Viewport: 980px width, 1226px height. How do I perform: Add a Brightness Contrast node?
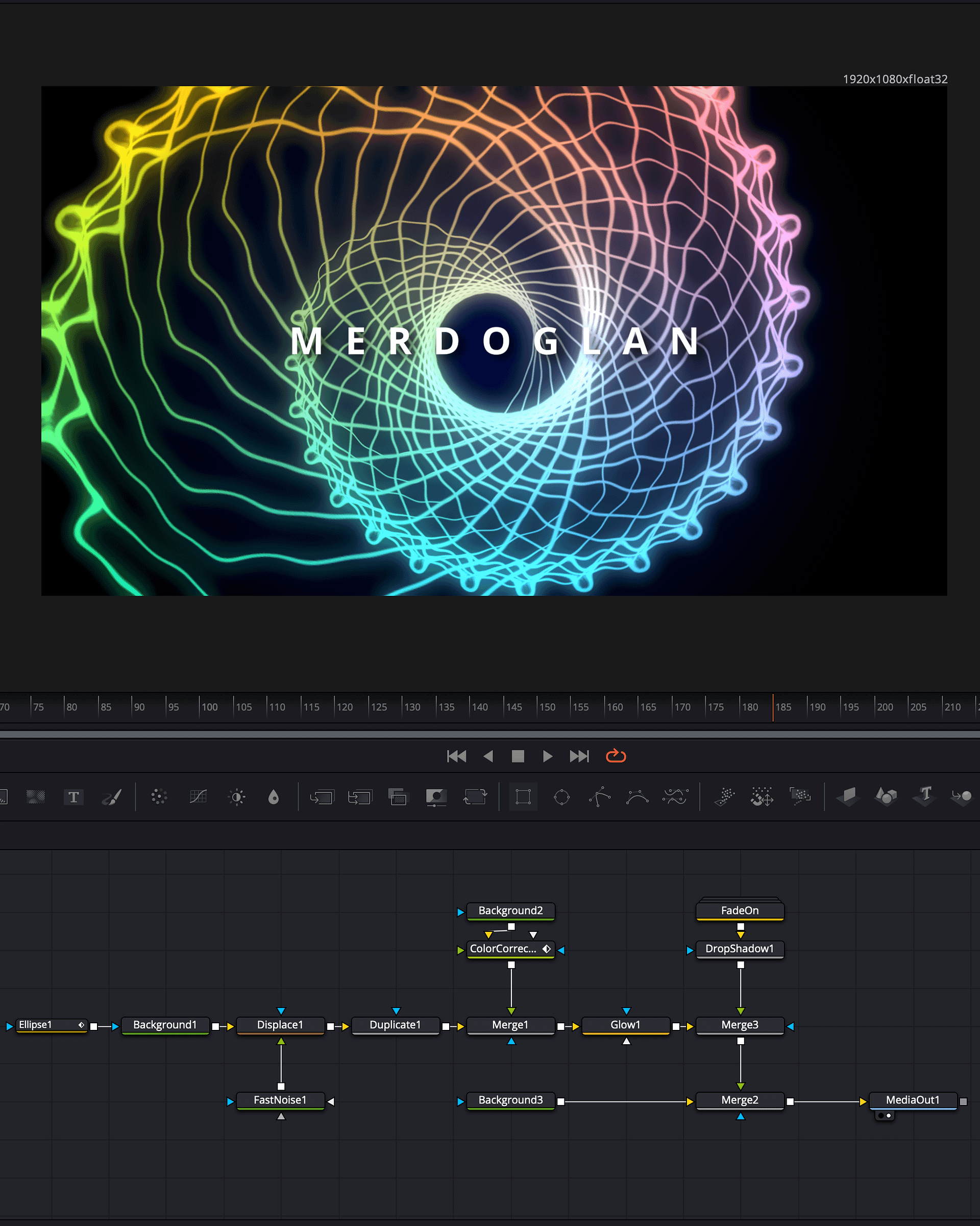237,797
